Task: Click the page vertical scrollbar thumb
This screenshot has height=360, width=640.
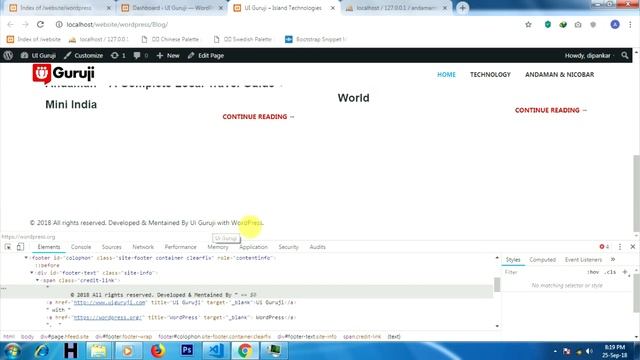Action: (636, 193)
